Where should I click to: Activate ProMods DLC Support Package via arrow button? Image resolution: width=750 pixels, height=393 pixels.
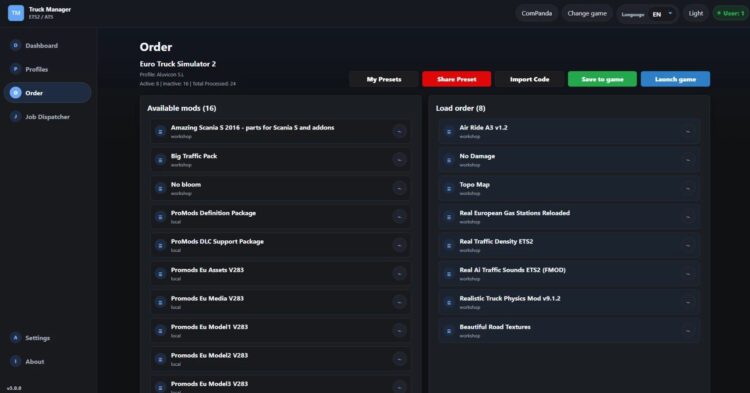399,245
